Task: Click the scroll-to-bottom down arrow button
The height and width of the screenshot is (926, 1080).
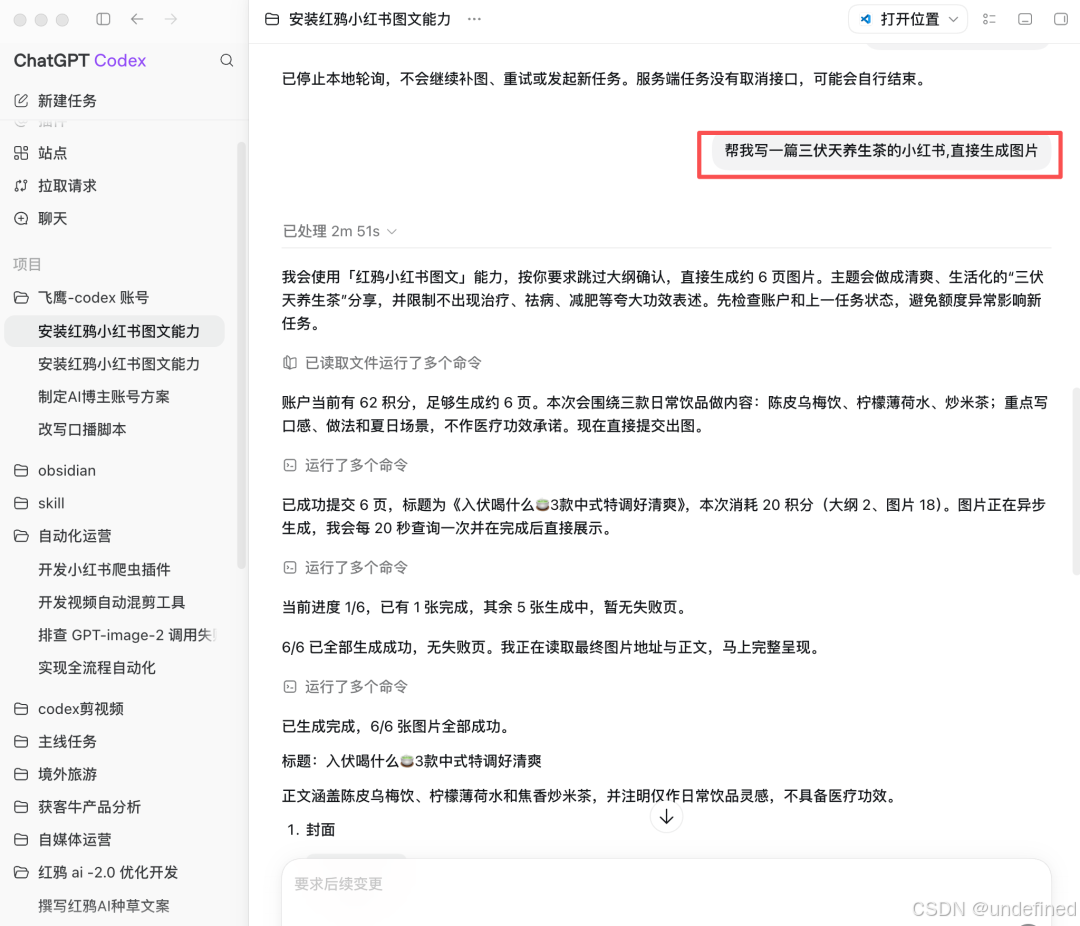Action: point(666,817)
